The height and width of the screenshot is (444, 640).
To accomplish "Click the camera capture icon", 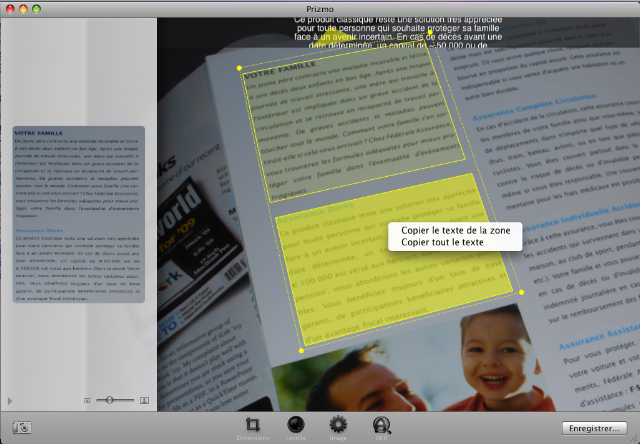I will click(x=22, y=427).
